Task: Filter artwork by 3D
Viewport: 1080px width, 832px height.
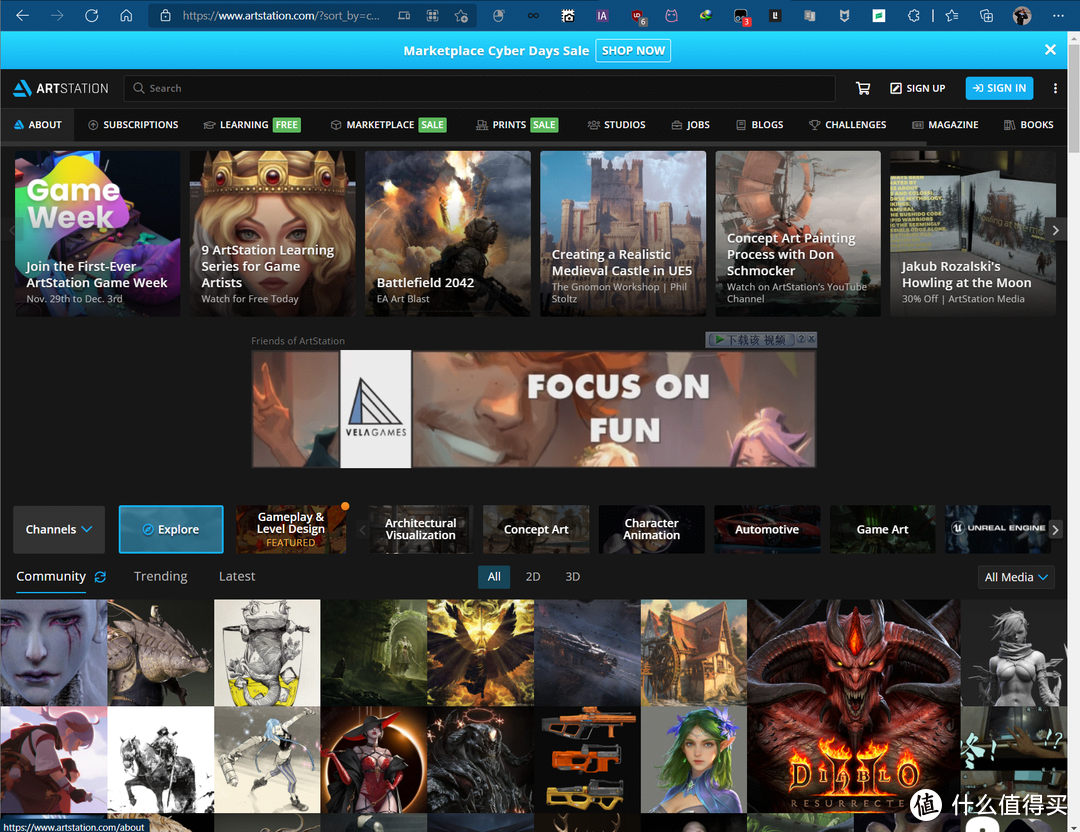Action: [572, 576]
